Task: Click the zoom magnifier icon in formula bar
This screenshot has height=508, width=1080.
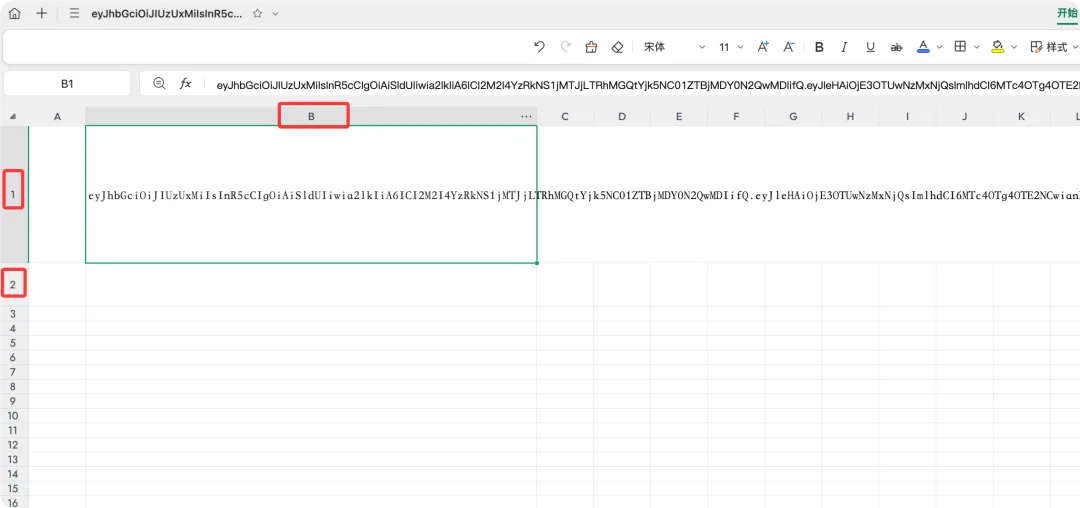Action: (x=159, y=83)
